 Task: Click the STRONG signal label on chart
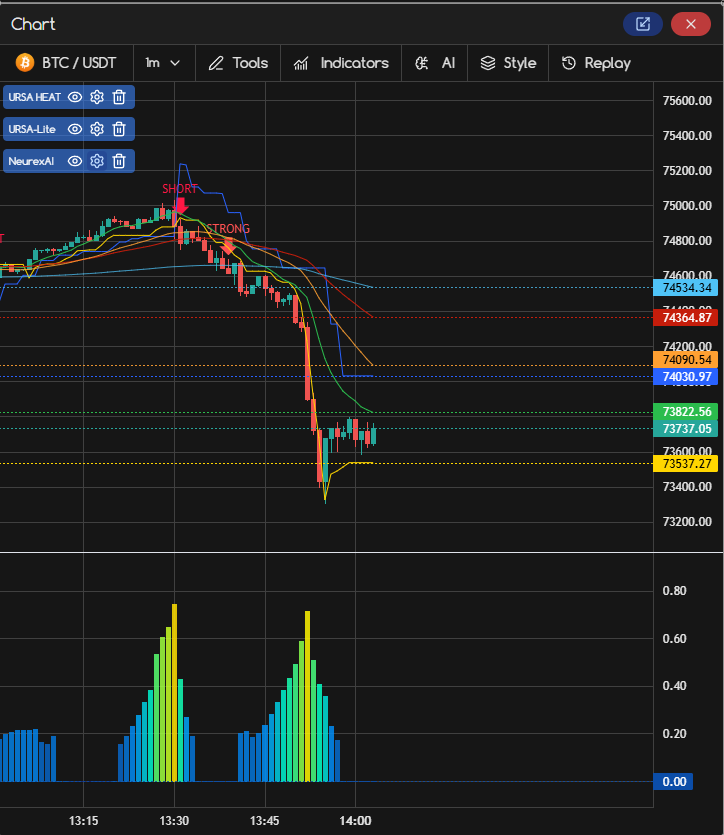228,228
